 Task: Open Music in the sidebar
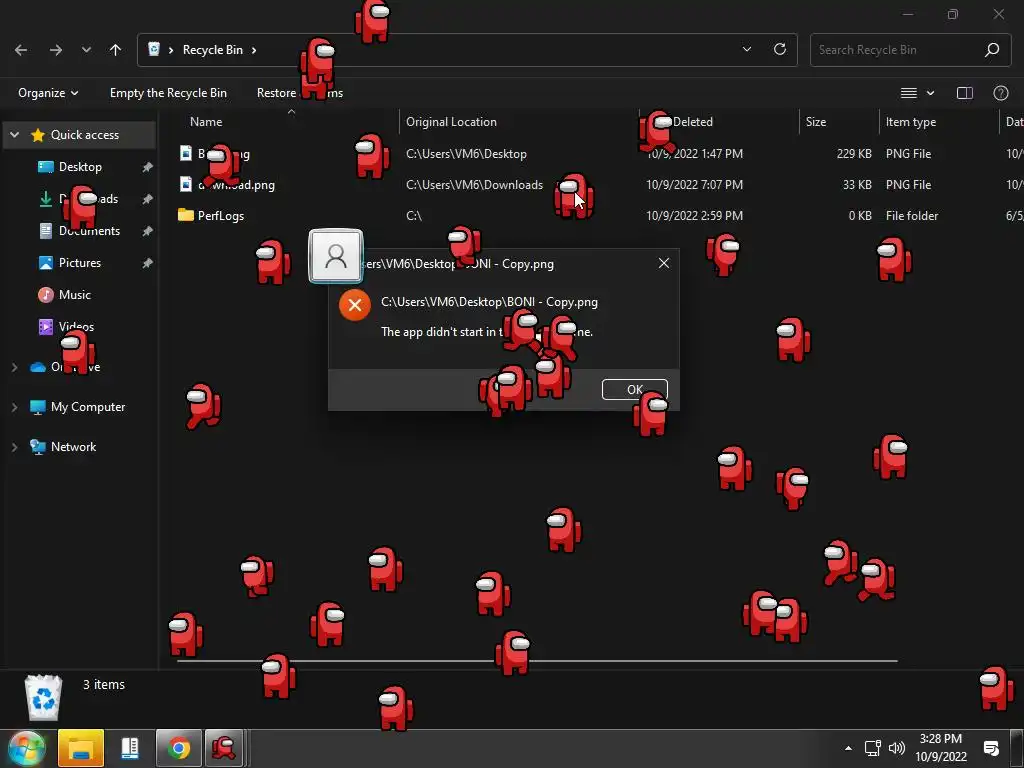coord(74,295)
